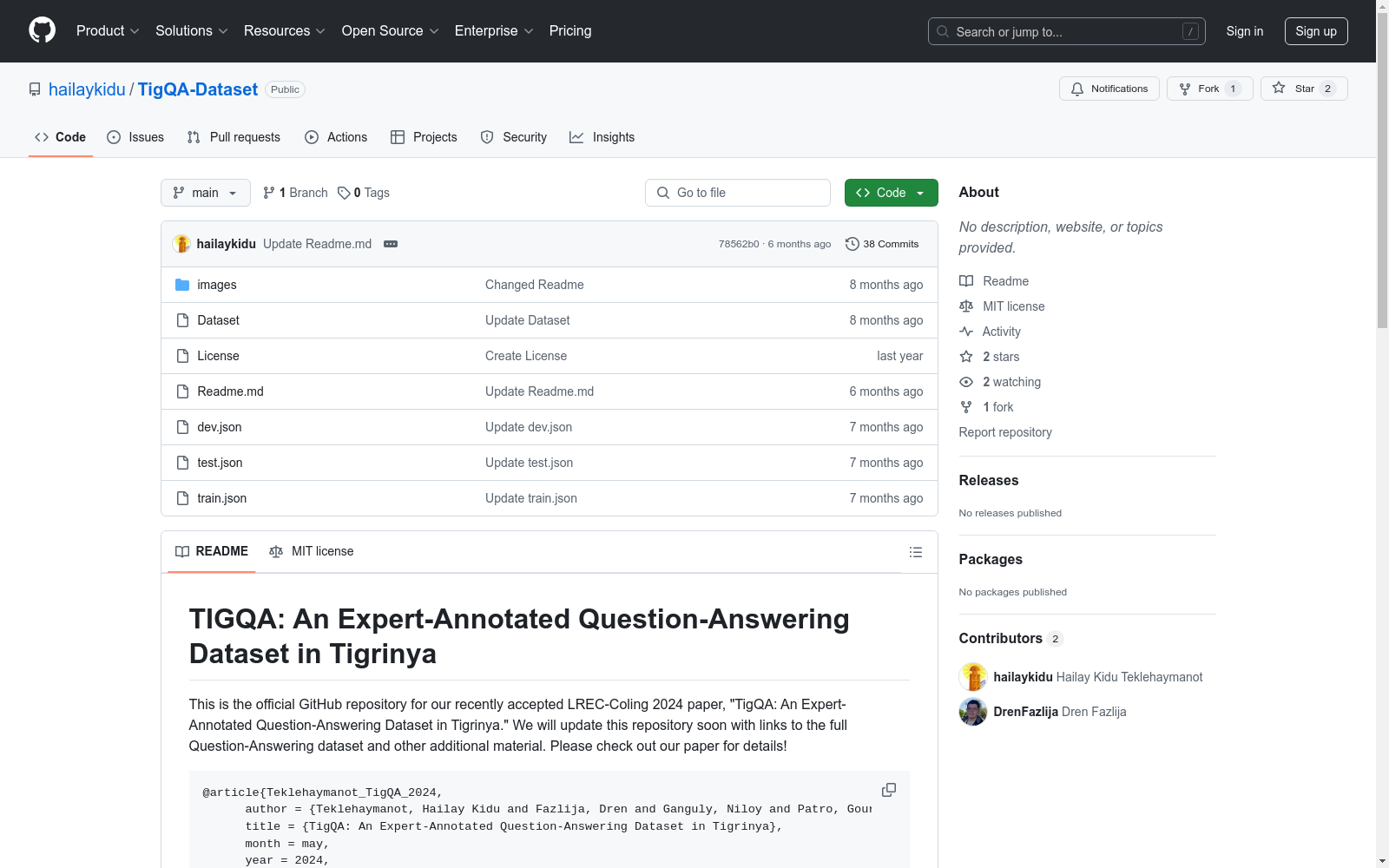Open the README outline list icon
Screen dimensions: 1389x868
(915, 552)
